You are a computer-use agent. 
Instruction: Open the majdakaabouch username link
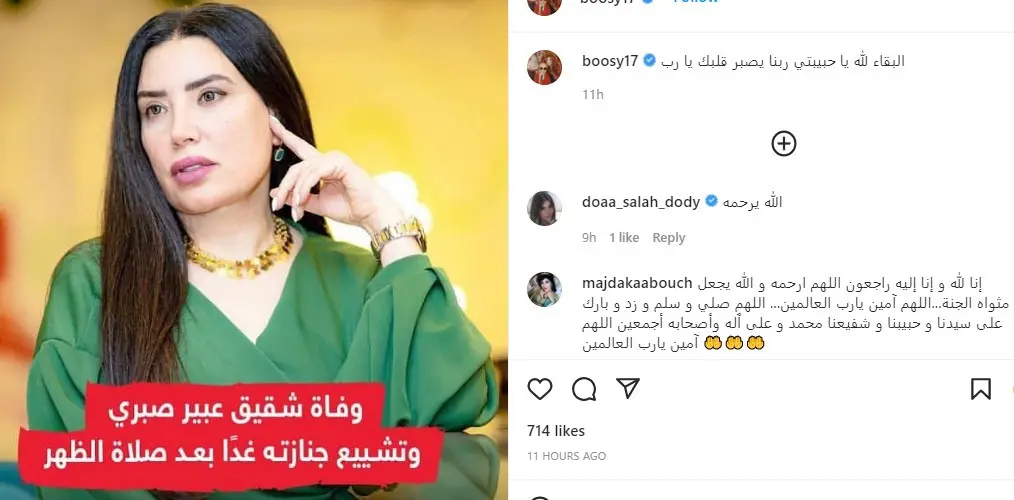coord(637,283)
